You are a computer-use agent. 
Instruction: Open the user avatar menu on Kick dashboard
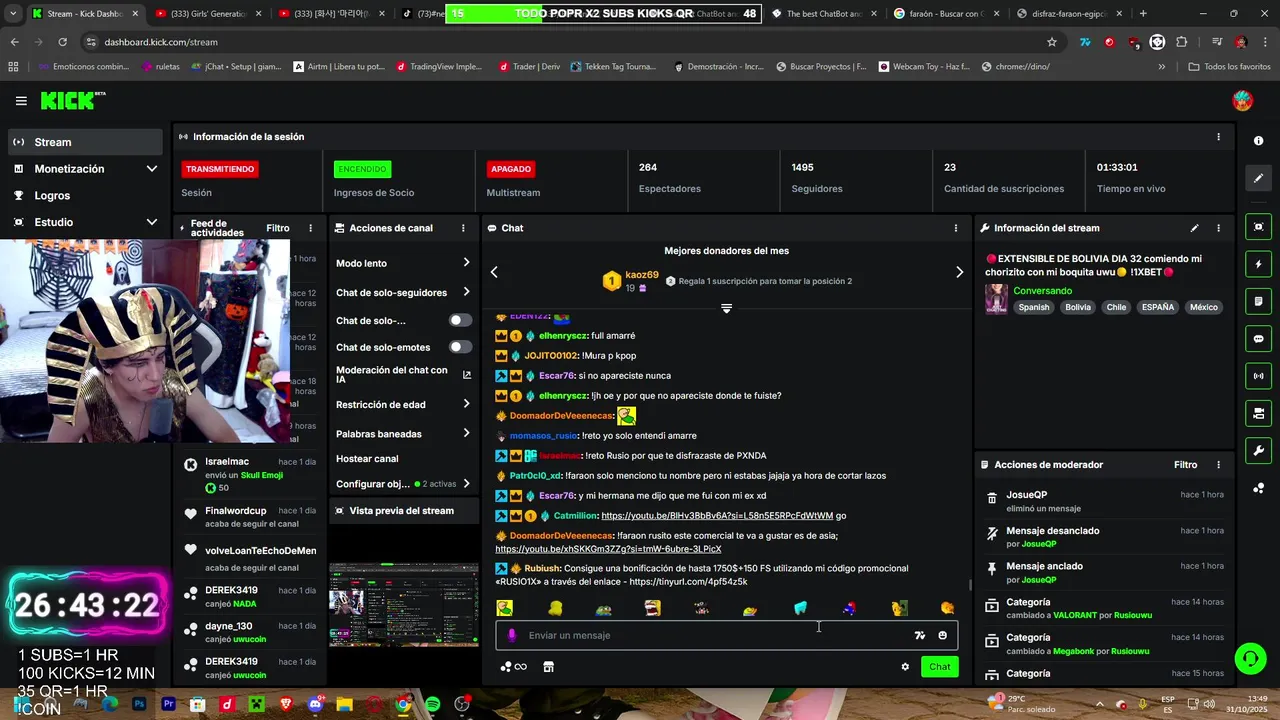pos(1242,100)
